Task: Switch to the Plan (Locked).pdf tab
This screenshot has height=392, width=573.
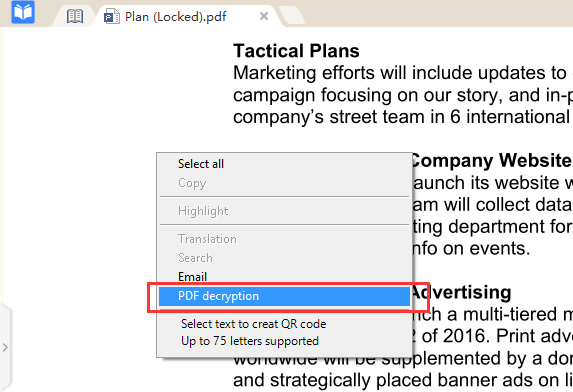Action: pyautogui.click(x=175, y=17)
